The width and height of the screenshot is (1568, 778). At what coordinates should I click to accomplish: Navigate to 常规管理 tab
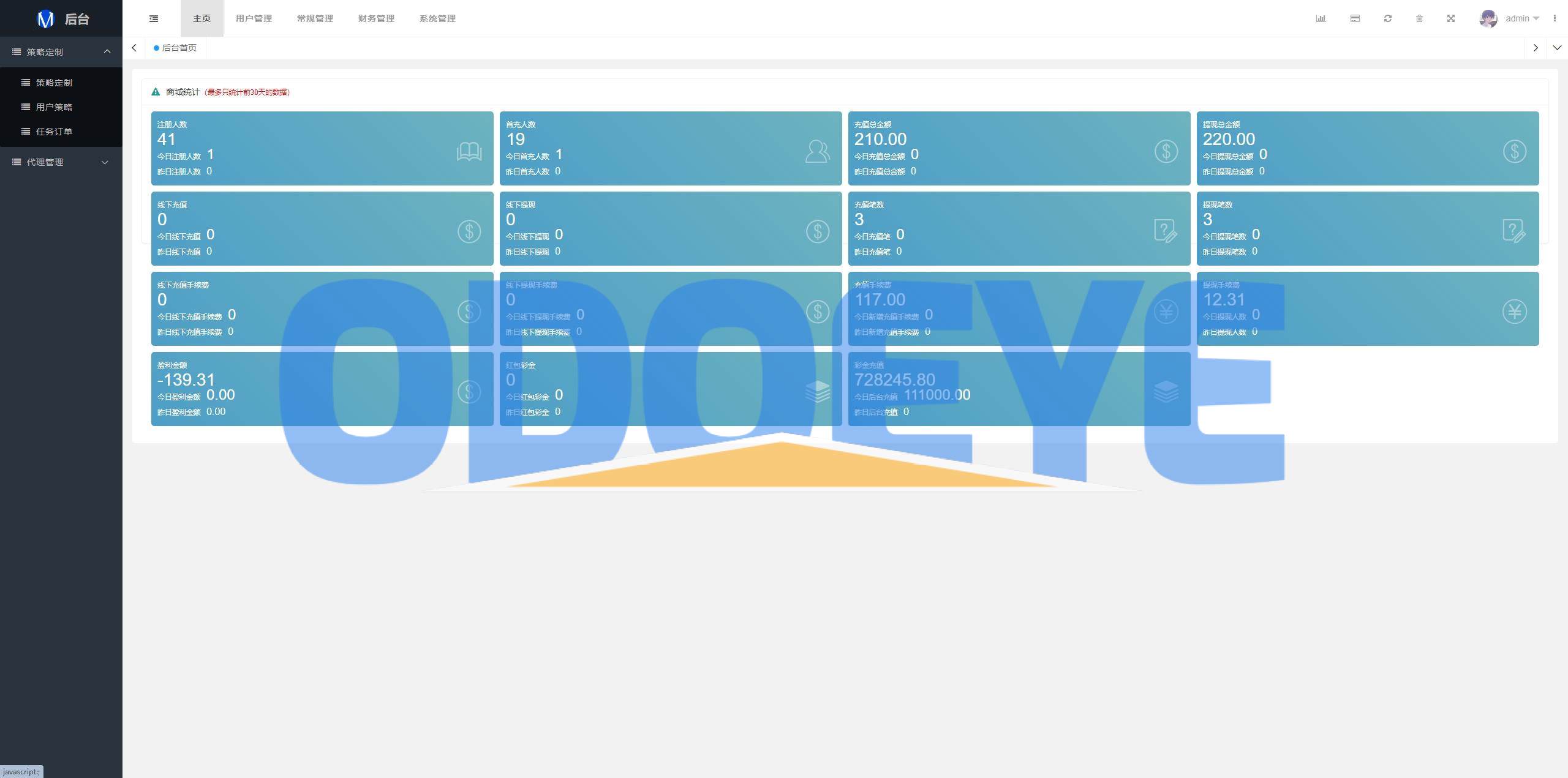(315, 18)
